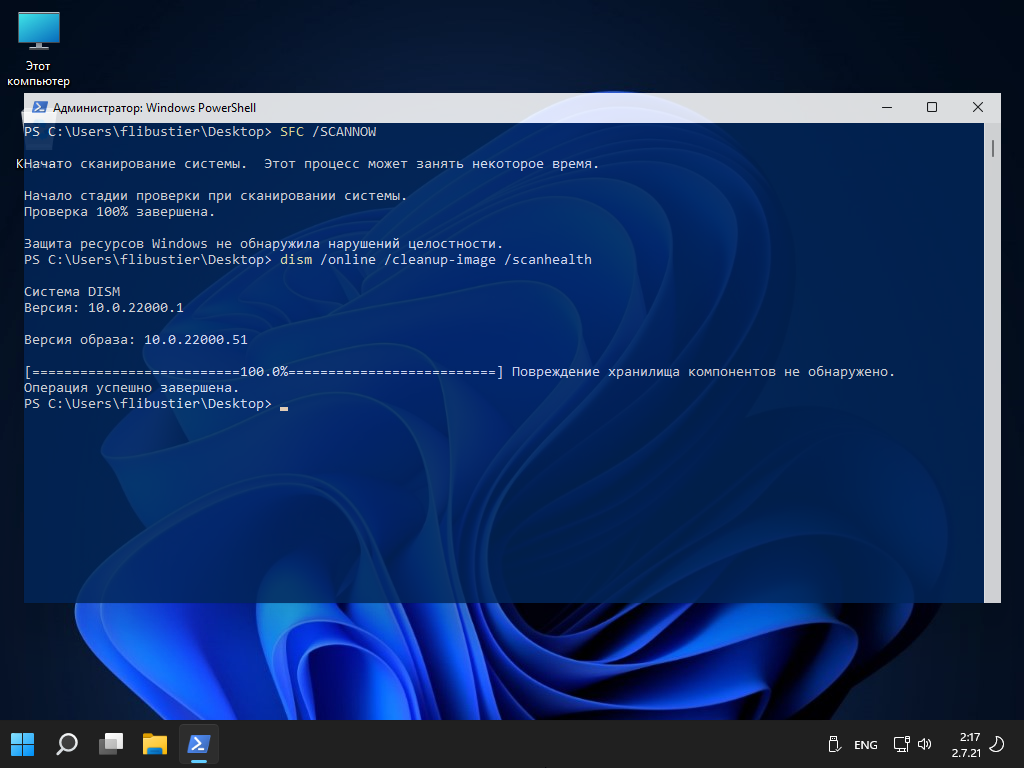Viewport: 1024px width, 768px height.
Task: Click the blinking cursor at the last prompt
Action: (284, 405)
